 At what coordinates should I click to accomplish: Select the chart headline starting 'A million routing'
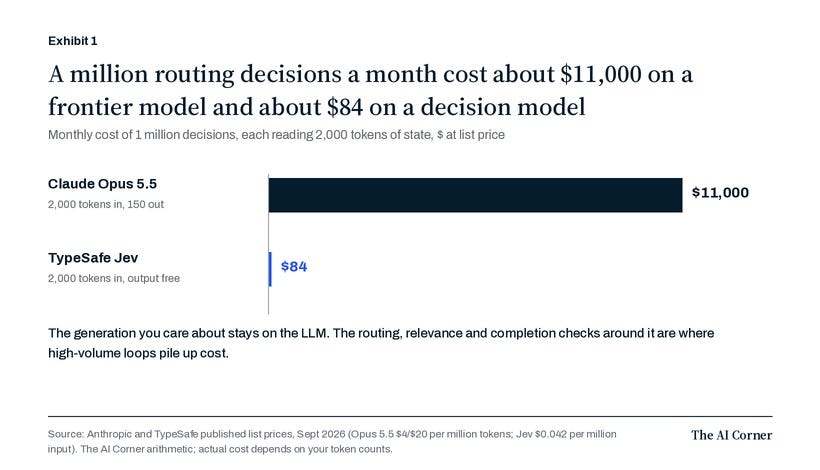point(370,90)
